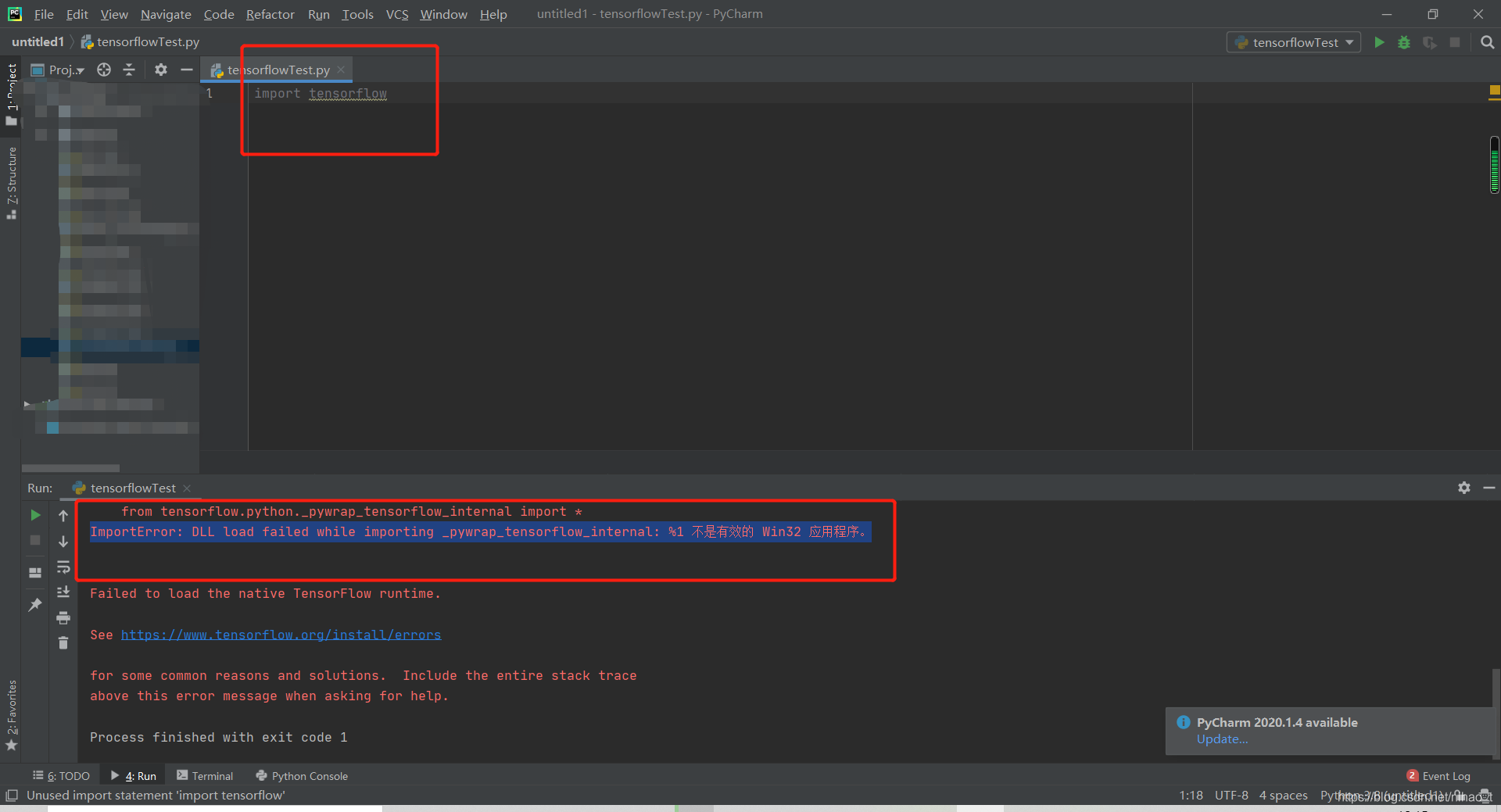
Task: Hide the Run panel with minus icon
Action: (x=1489, y=488)
